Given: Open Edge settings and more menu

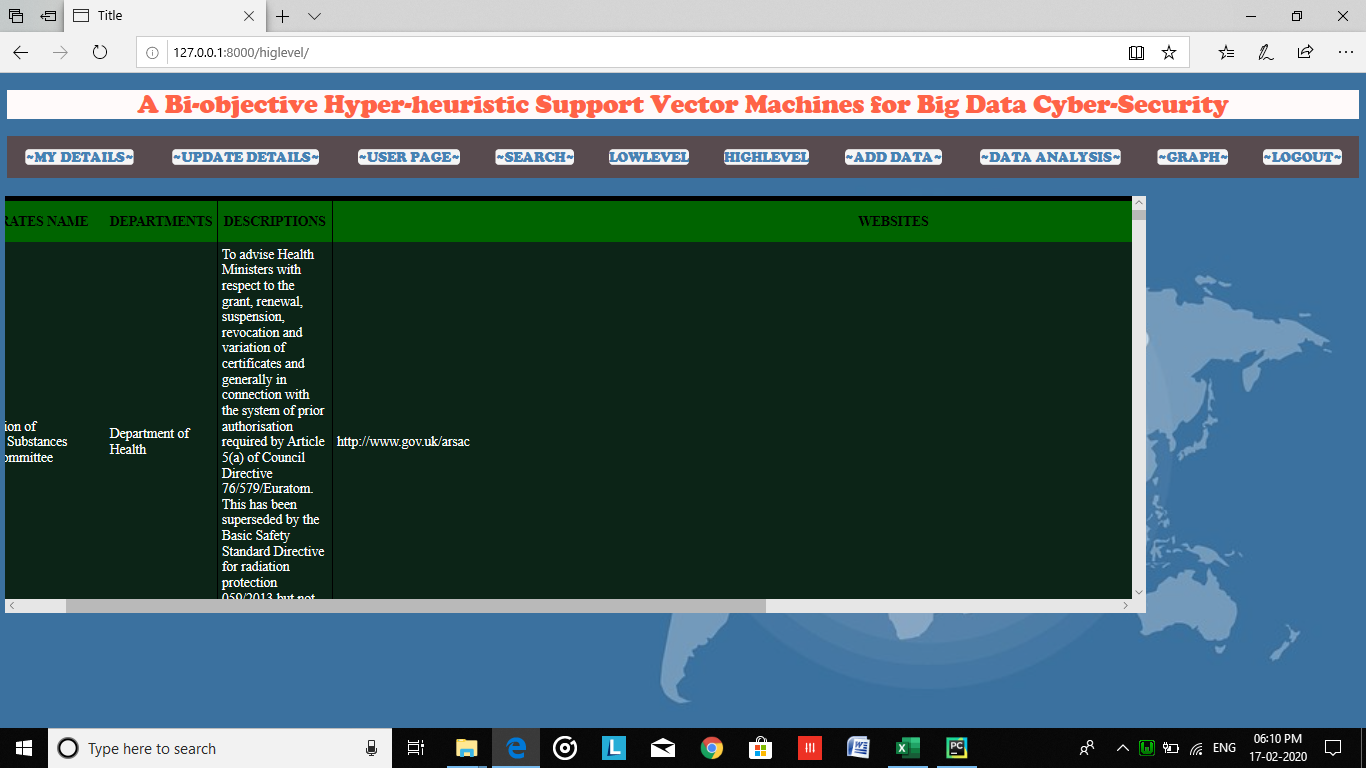Looking at the screenshot, I should (x=1345, y=52).
